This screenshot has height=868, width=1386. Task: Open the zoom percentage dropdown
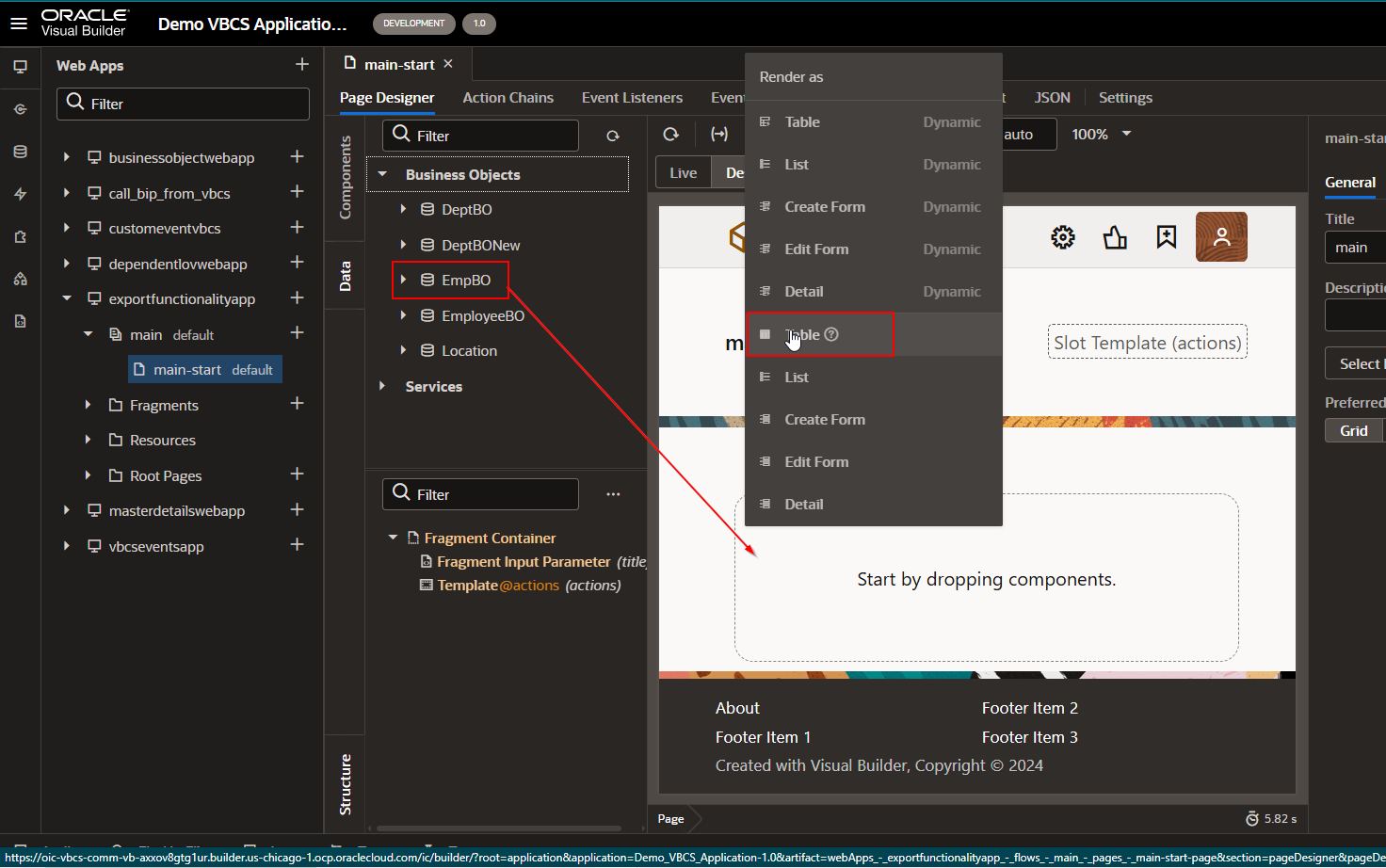coord(1126,134)
